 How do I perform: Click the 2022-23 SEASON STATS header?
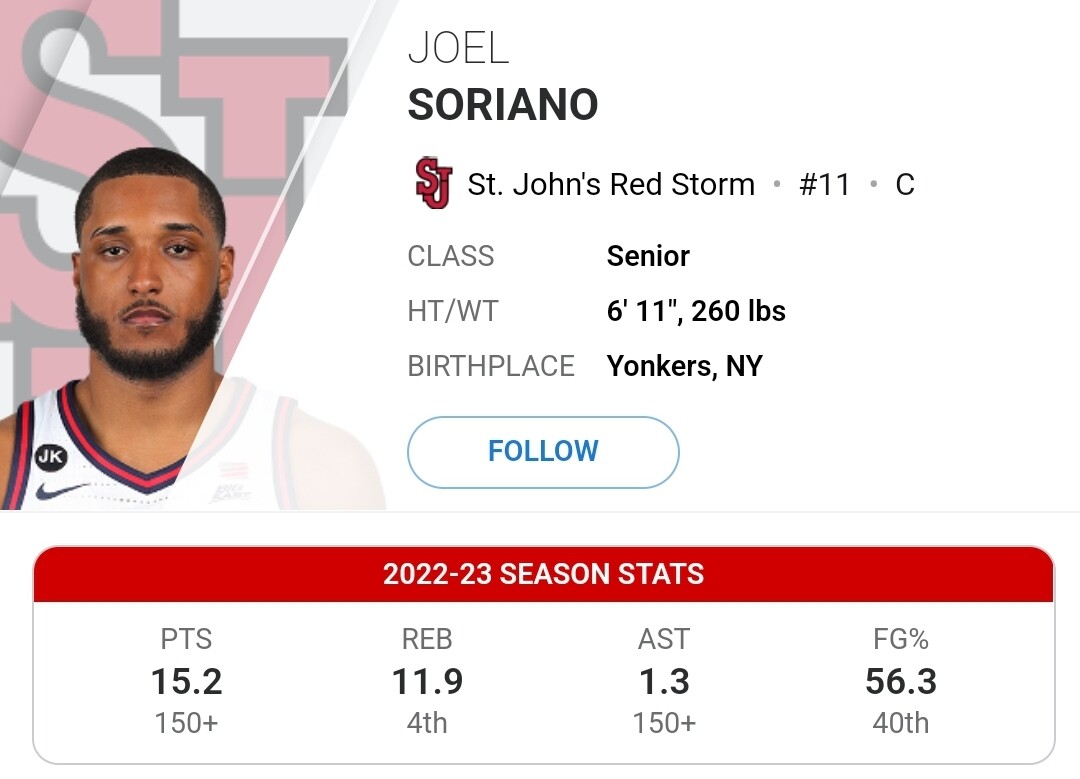pyautogui.click(x=543, y=574)
